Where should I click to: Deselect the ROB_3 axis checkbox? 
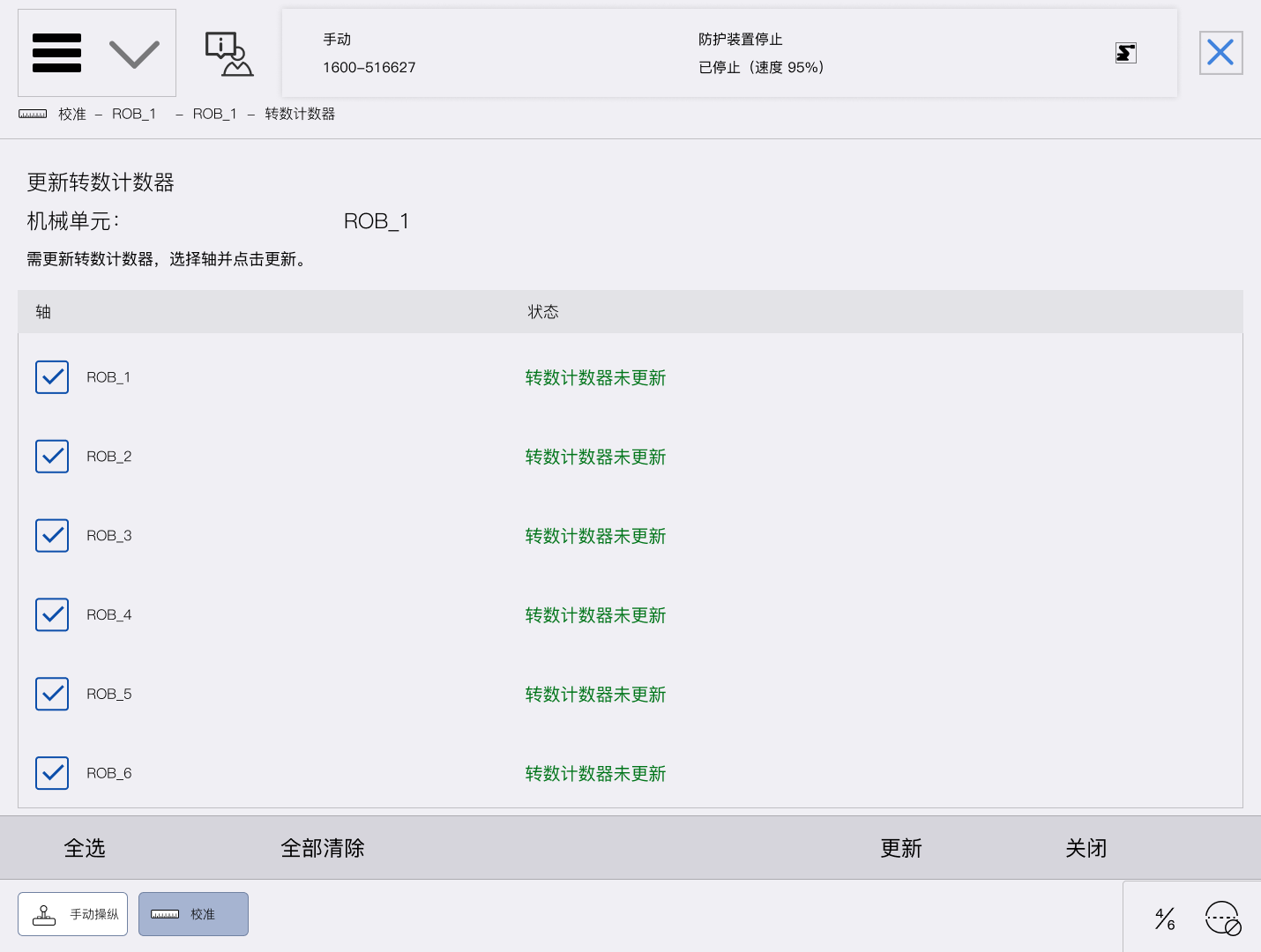(52, 536)
